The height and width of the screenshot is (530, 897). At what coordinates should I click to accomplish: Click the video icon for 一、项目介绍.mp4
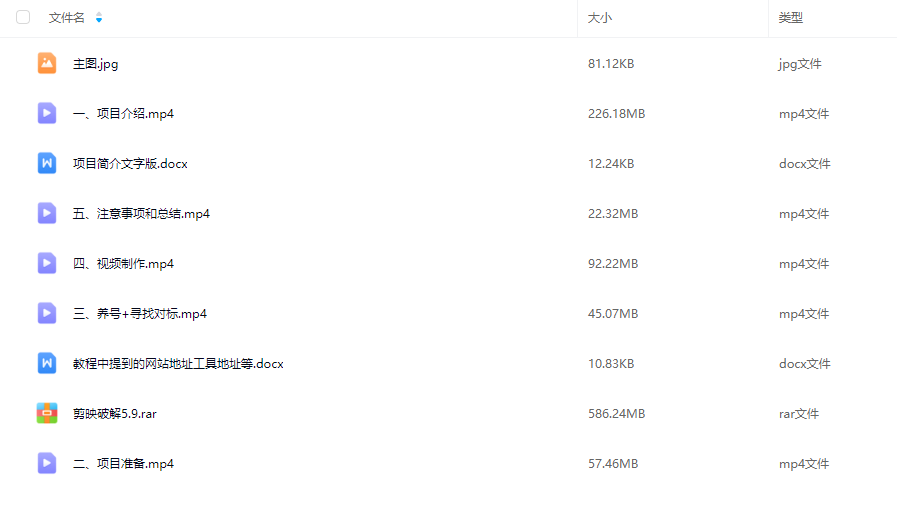point(47,113)
